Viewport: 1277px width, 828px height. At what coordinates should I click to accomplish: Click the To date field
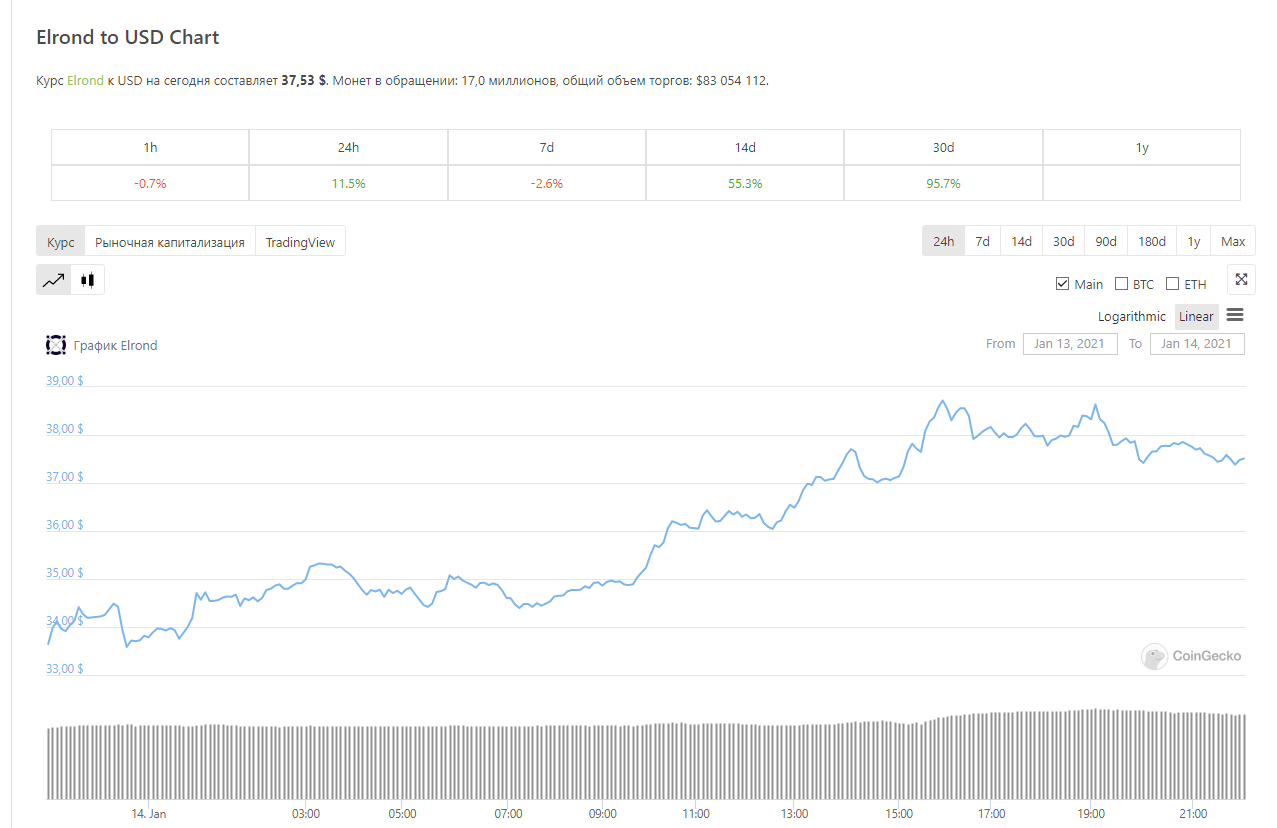(1198, 344)
